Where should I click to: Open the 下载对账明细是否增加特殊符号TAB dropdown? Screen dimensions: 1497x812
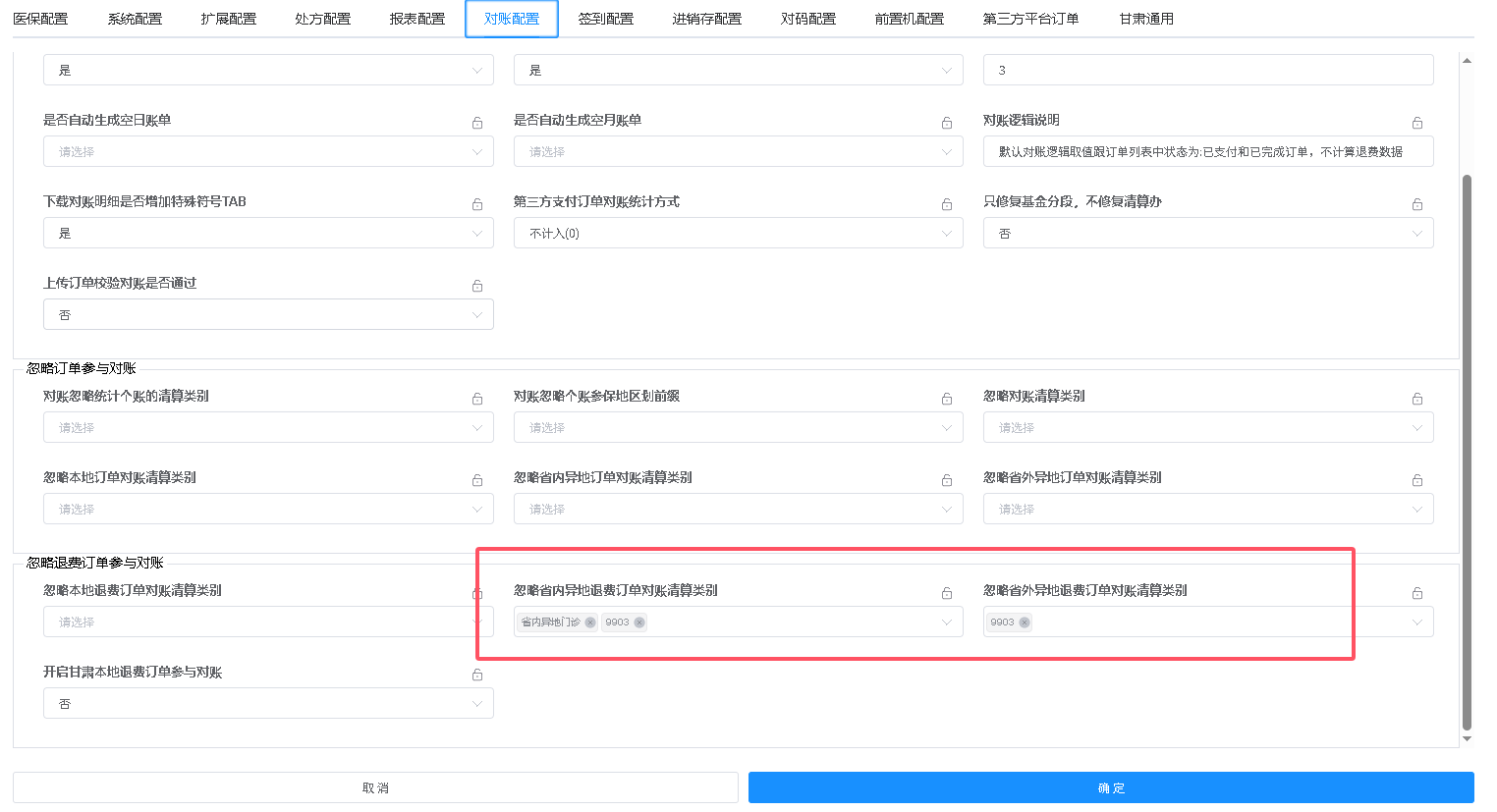[267, 234]
